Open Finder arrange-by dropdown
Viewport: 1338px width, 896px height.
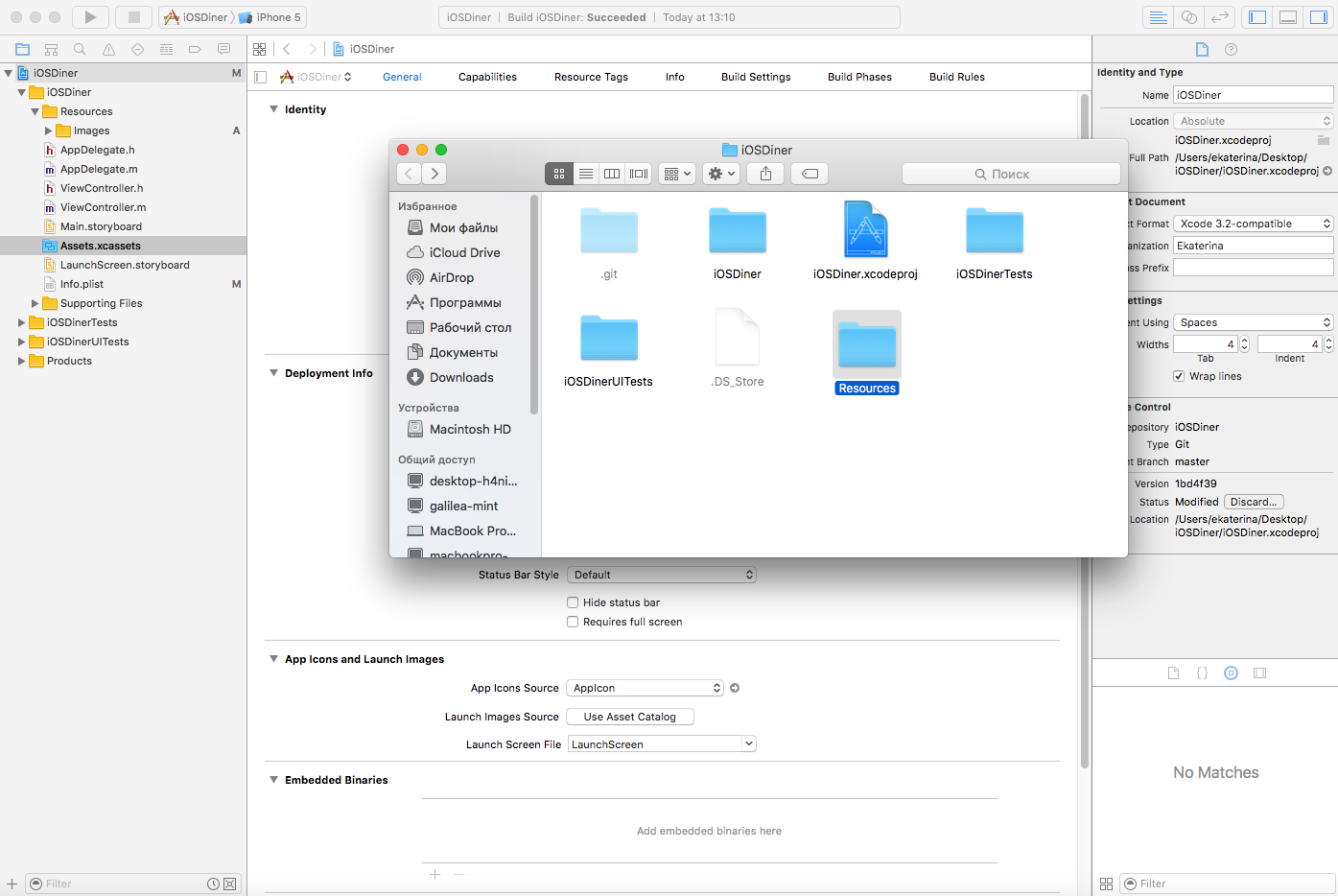click(x=677, y=174)
